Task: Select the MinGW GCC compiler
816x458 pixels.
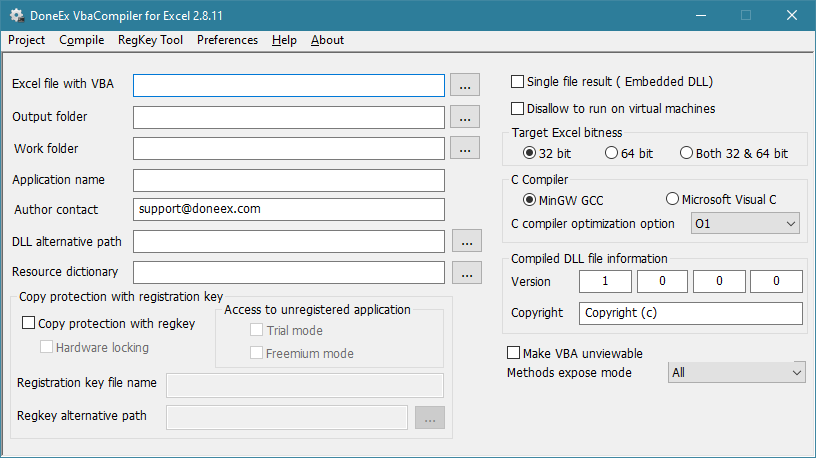Action: click(x=529, y=200)
